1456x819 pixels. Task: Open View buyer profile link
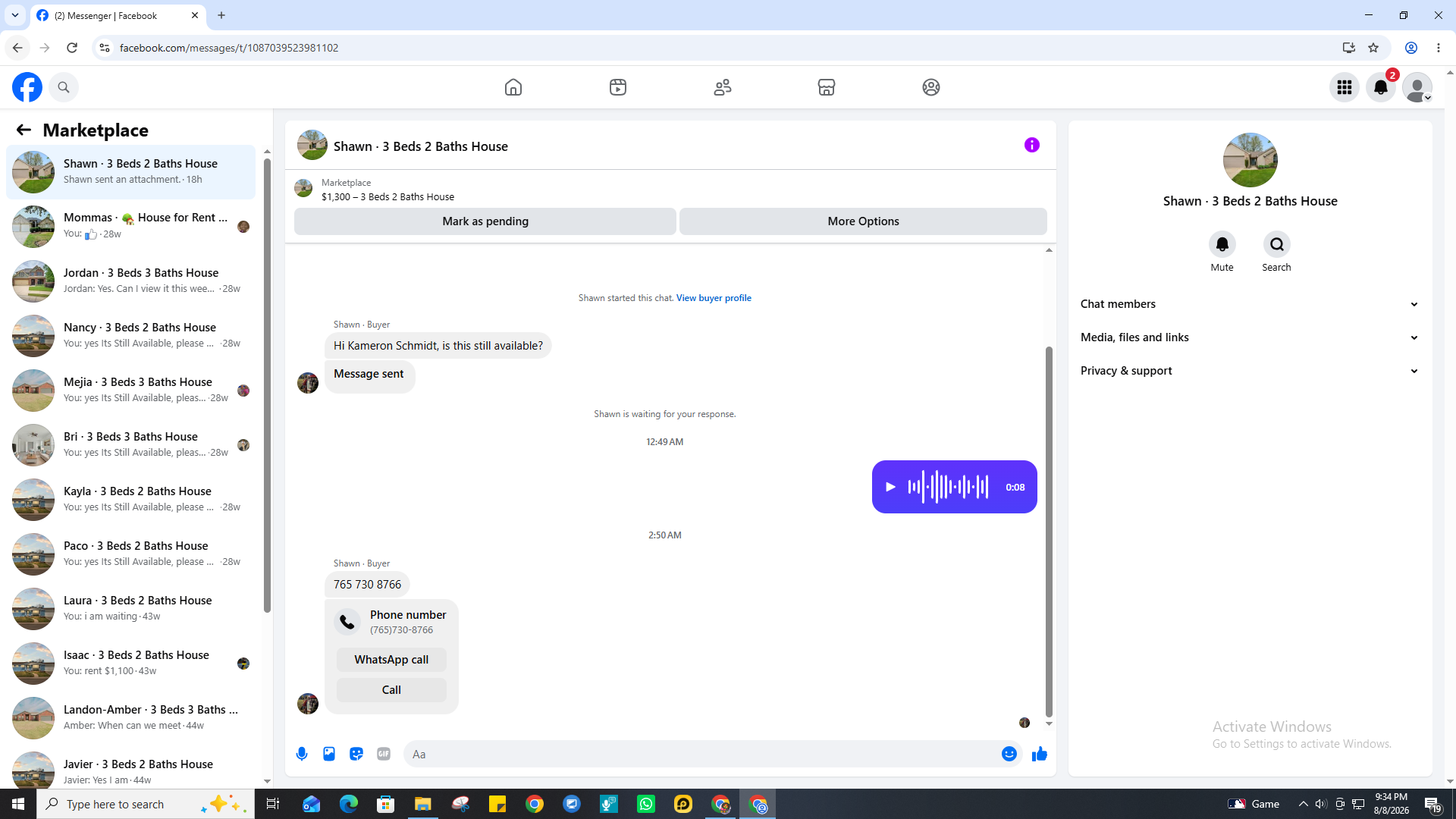pyautogui.click(x=714, y=298)
